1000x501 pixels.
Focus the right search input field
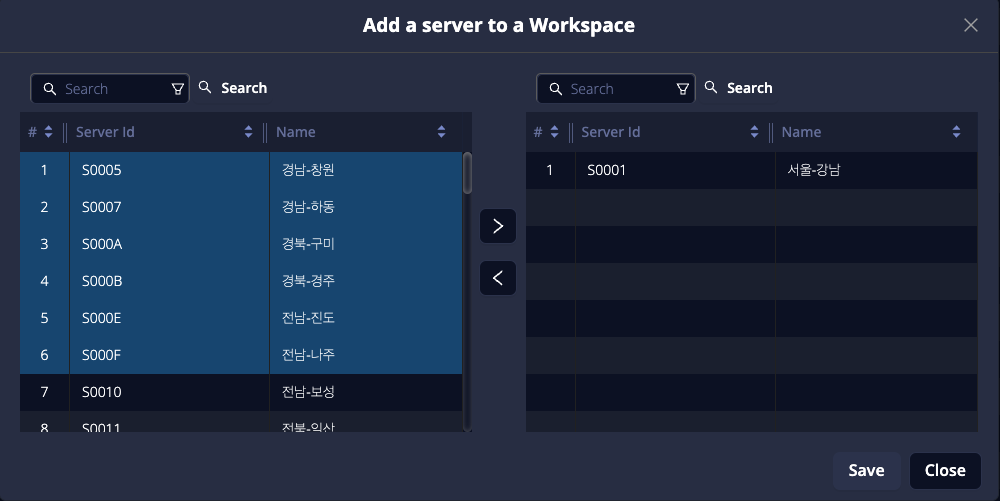tap(615, 89)
